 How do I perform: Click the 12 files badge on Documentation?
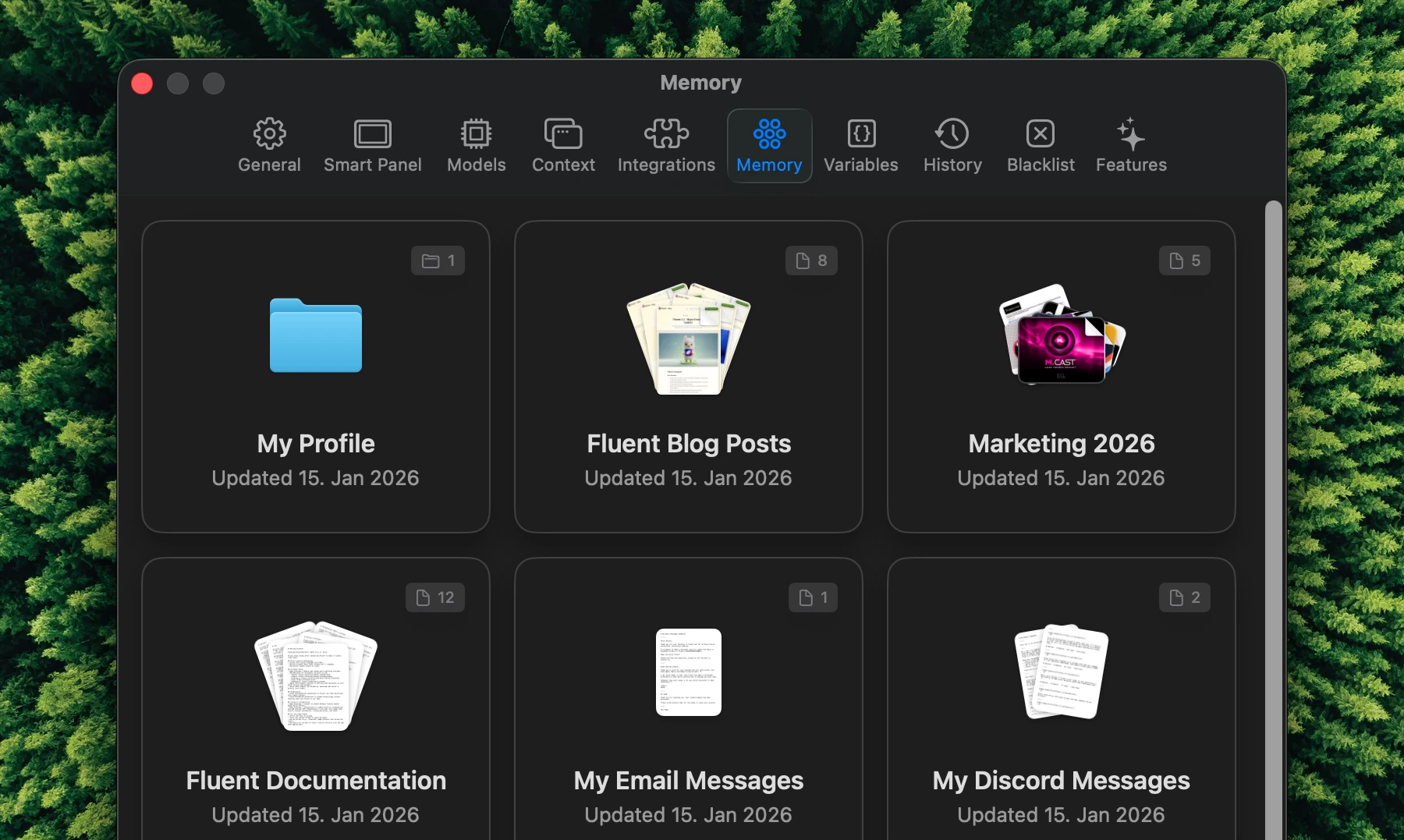point(435,597)
